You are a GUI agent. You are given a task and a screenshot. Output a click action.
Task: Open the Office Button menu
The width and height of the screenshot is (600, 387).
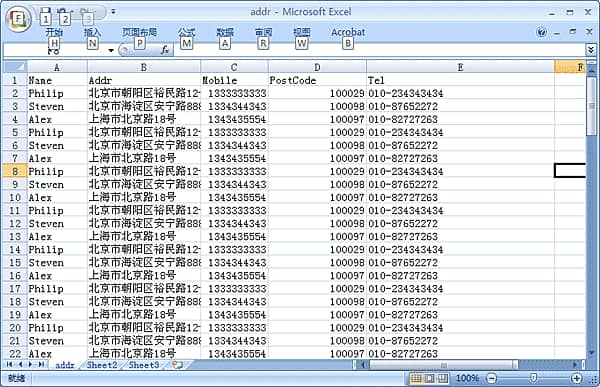[18, 18]
